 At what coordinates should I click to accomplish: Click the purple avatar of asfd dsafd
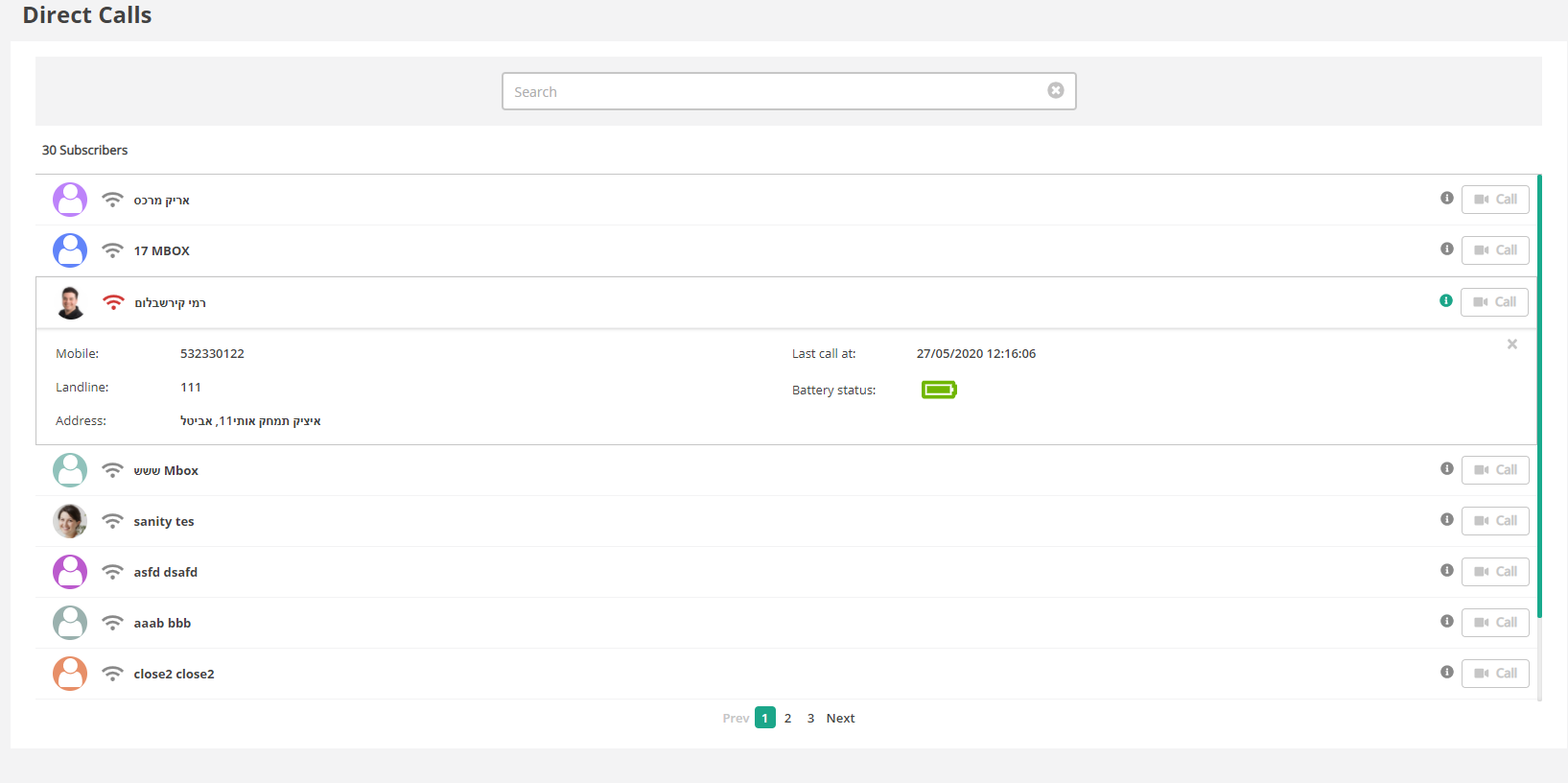point(70,572)
